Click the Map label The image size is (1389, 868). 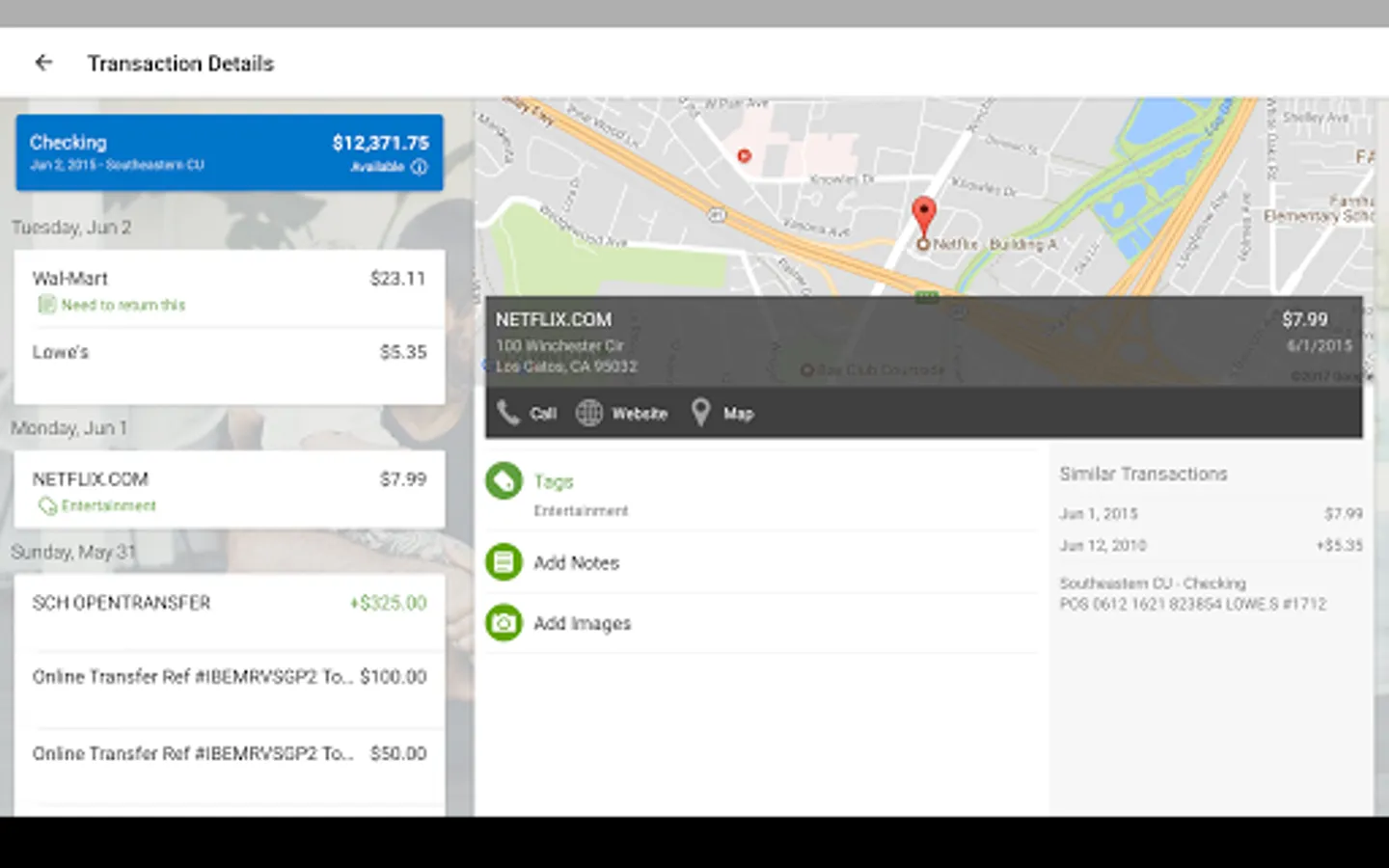tap(738, 414)
